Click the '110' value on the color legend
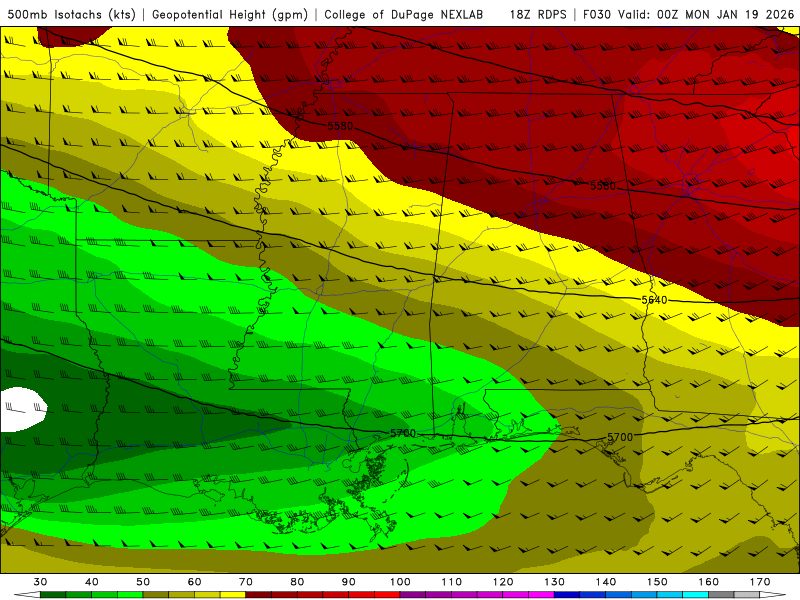Viewport: 800px width, 600px height. pyautogui.click(x=452, y=582)
